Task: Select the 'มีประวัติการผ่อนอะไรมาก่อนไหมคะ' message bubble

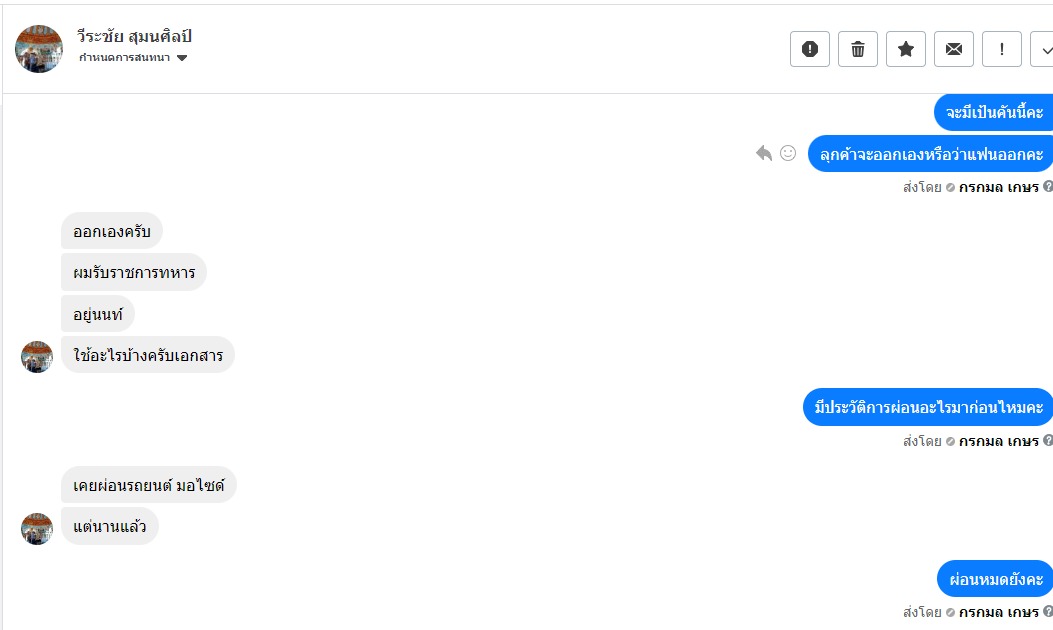Action: tap(928, 407)
